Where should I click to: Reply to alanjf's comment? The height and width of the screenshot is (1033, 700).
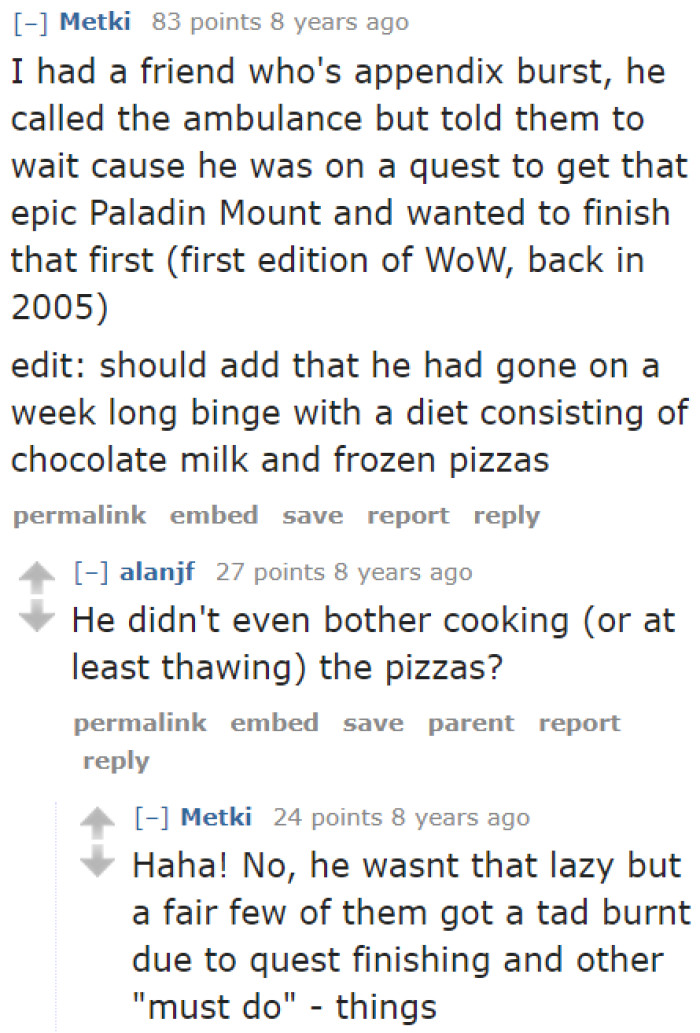(x=115, y=761)
